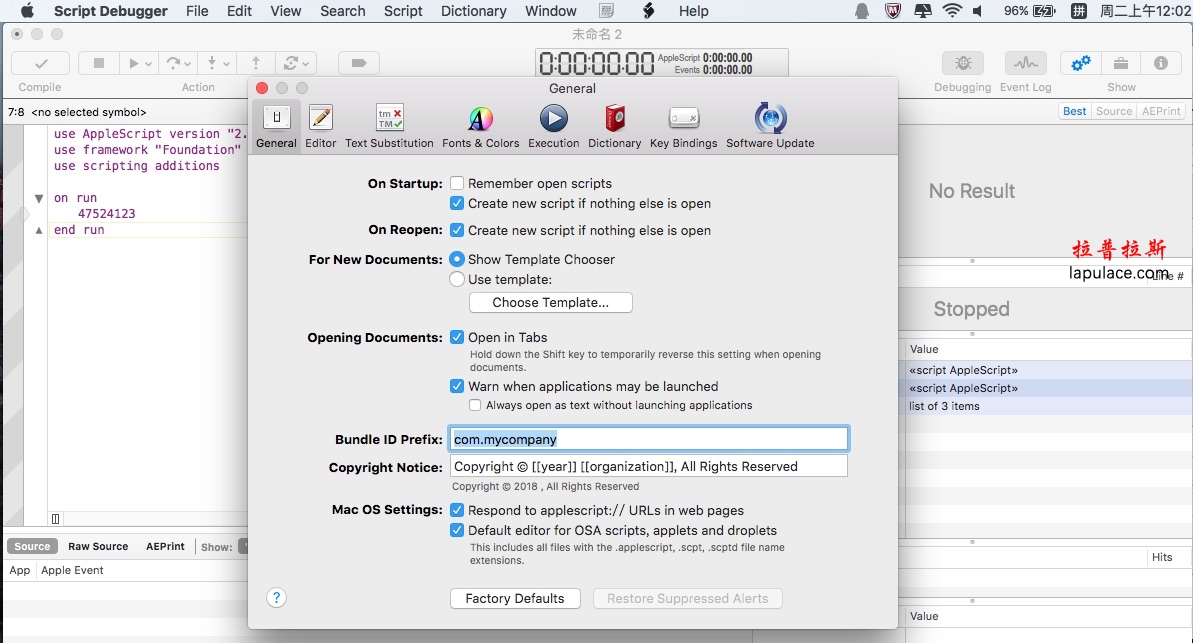Click the Bundle ID Prefix field
This screenshot has width=1193, height=643.
pyautogui.click(x=648, y=439)
